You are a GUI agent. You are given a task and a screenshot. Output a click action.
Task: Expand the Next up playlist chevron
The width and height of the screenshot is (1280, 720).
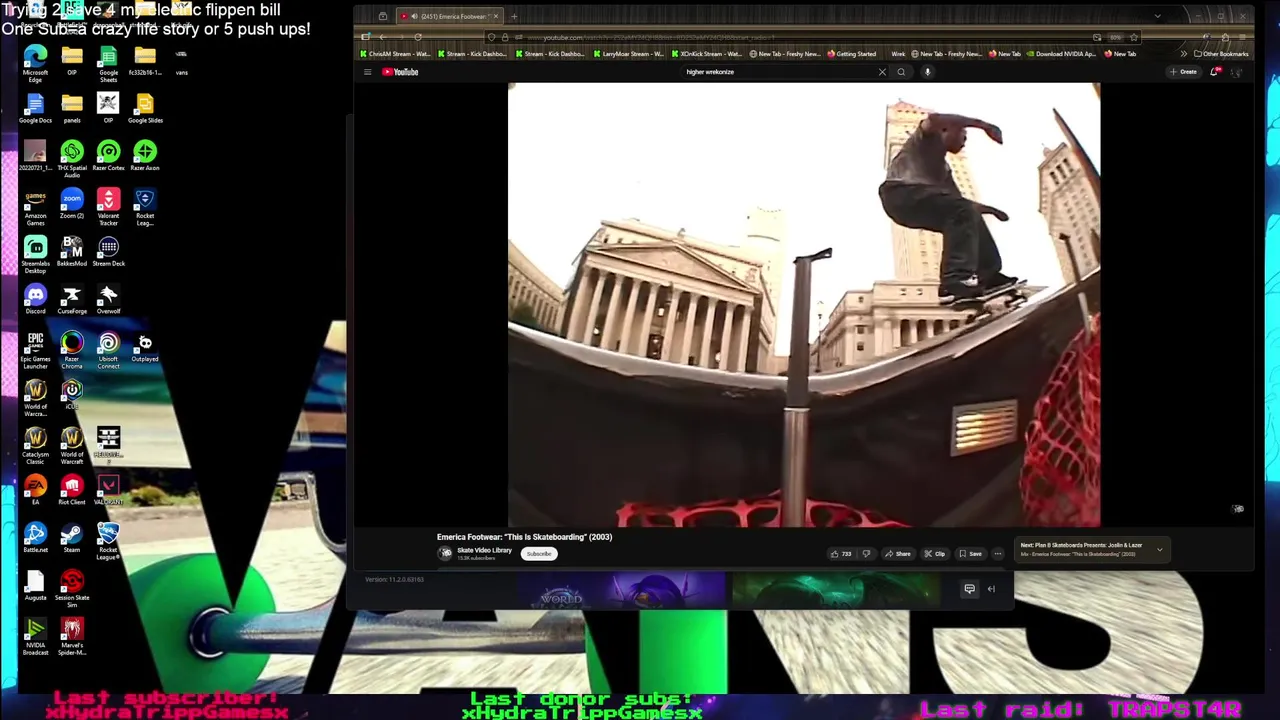coord(1160,550)
